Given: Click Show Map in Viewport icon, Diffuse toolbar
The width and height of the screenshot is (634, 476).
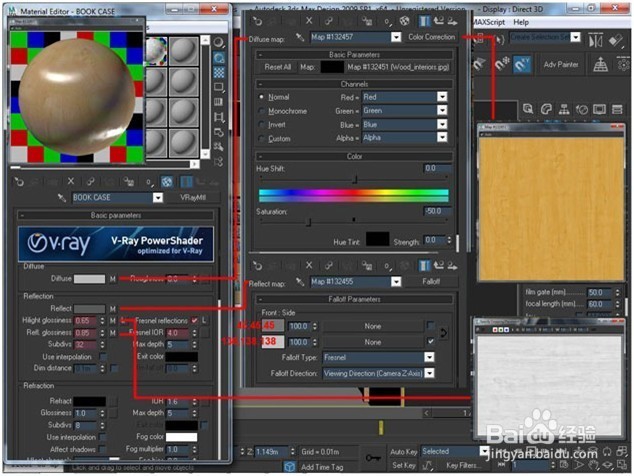Looking at the screenshot, I should (x=405, y=21).
